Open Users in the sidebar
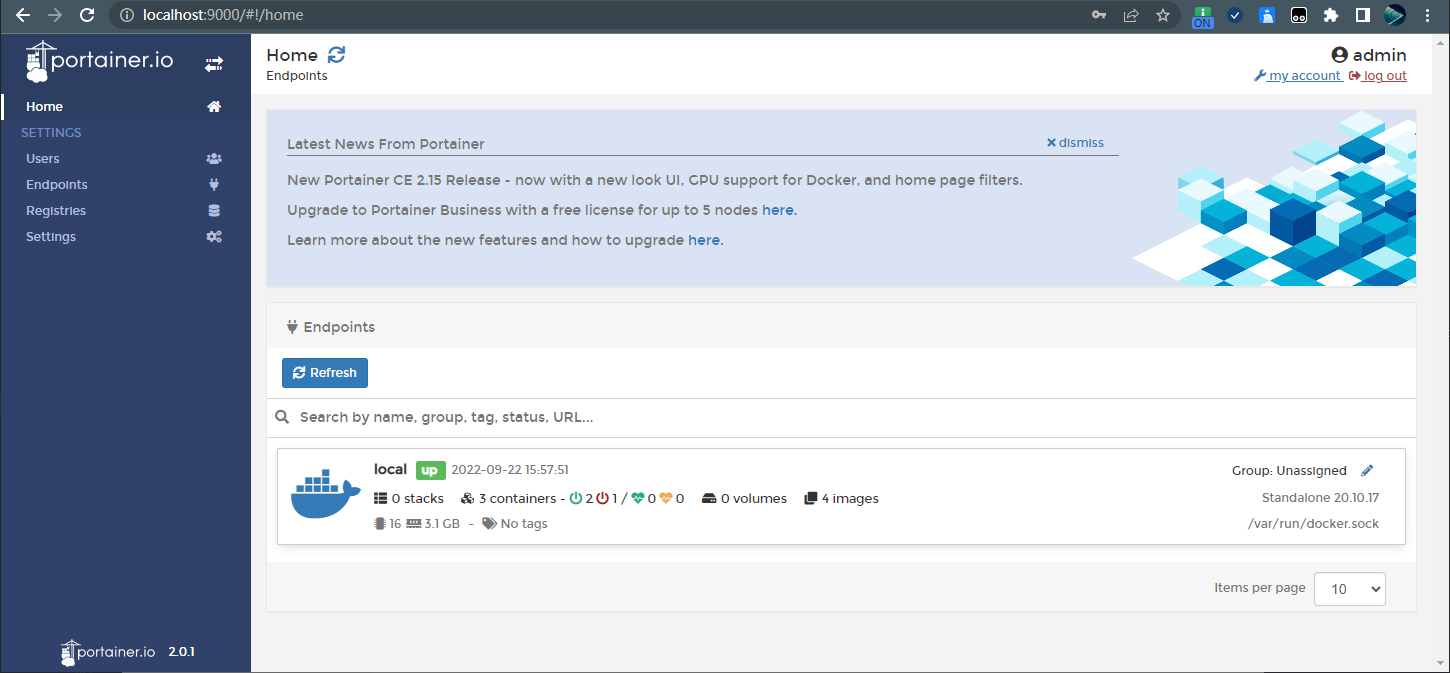 [43, 159]
